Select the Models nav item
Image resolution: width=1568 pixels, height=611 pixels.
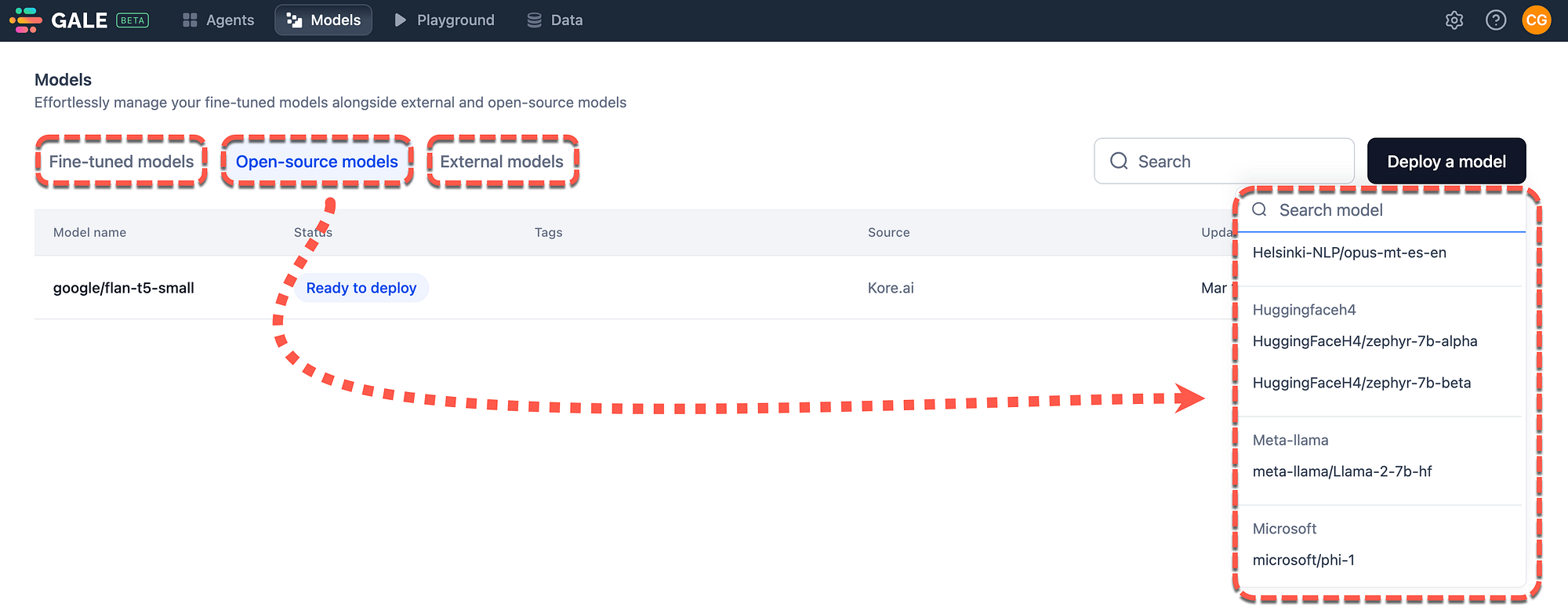click(x=323, y=20)
